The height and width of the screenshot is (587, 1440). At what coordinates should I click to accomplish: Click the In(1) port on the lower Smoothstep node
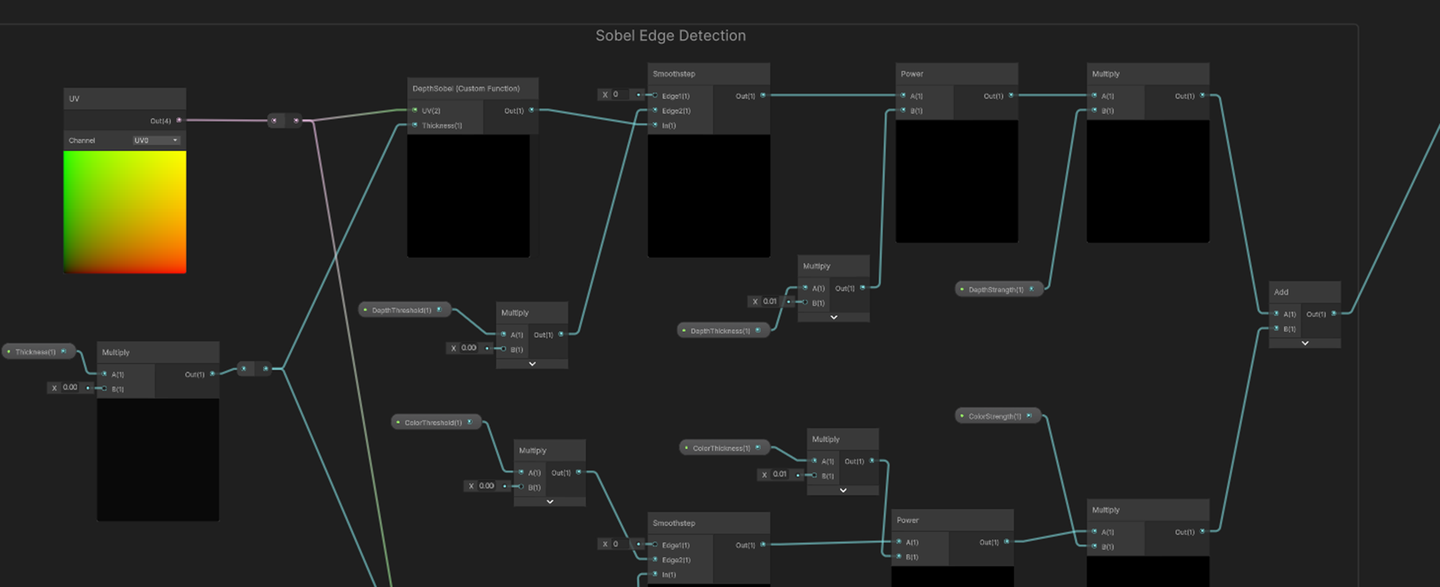653,575
